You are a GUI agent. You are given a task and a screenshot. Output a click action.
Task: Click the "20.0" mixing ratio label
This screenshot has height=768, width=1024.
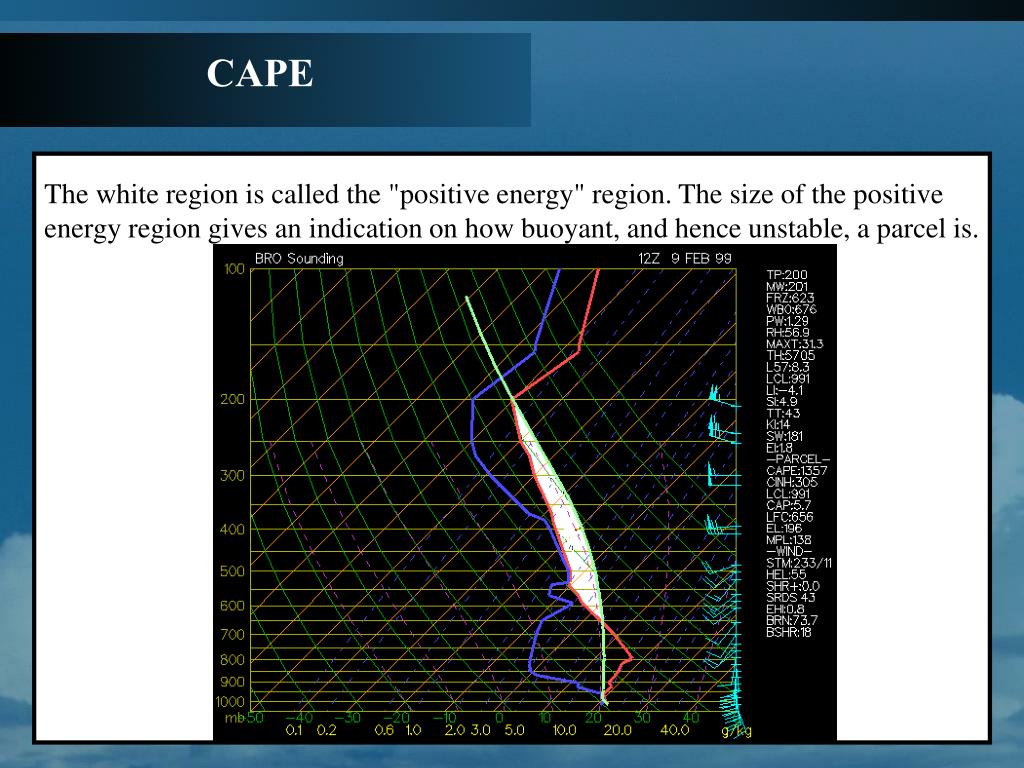[618, 730]
